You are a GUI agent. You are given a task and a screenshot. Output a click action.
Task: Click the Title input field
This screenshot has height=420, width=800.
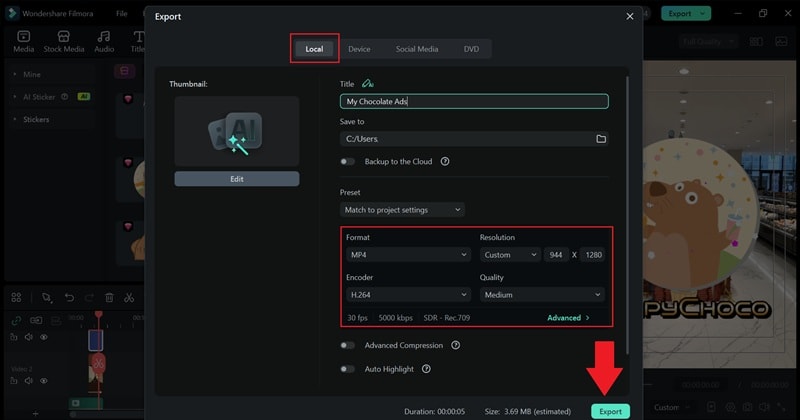pyautogui.click(x=474, y=101)
